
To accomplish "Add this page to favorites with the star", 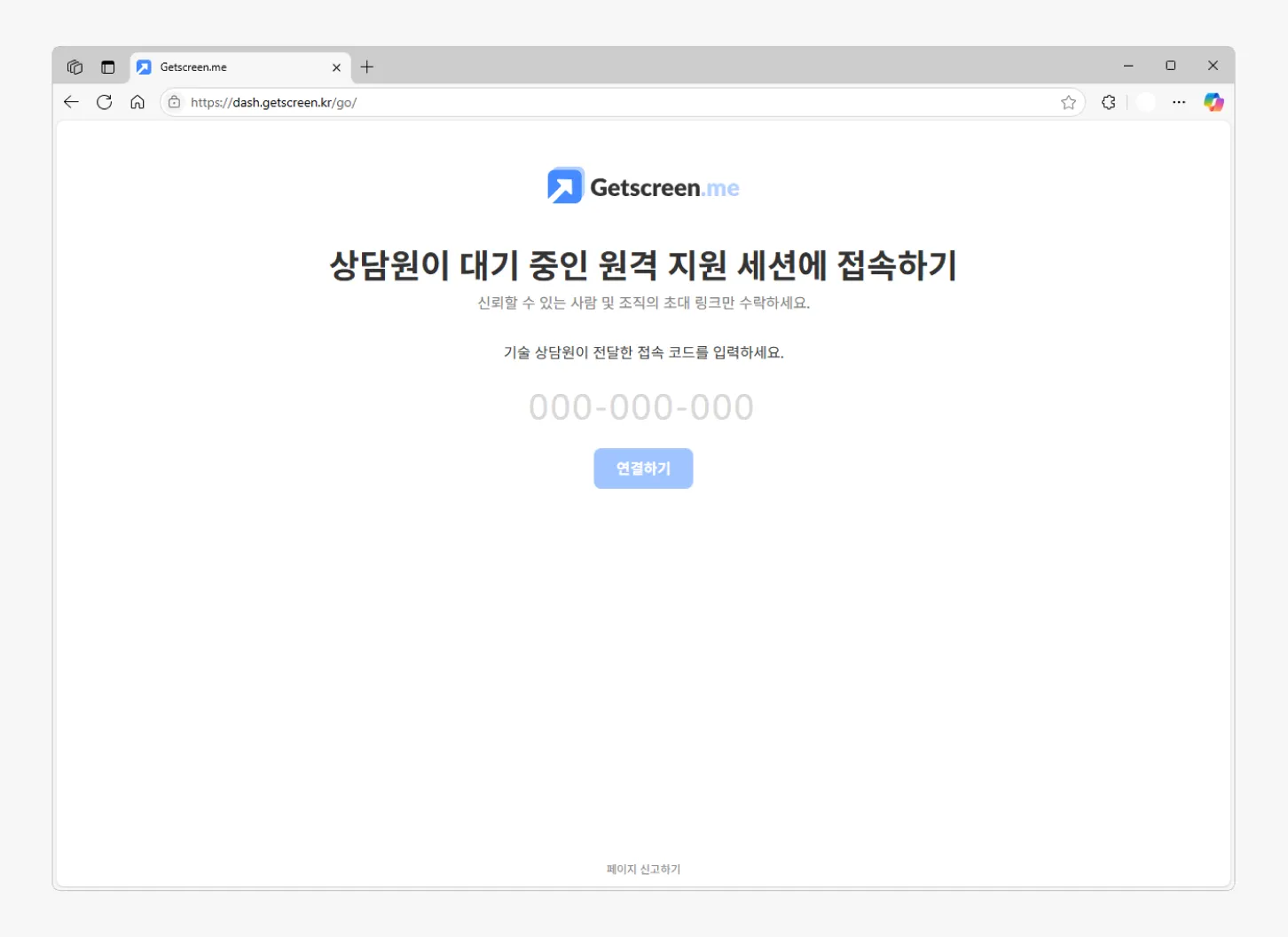I will click(1068, 102).
